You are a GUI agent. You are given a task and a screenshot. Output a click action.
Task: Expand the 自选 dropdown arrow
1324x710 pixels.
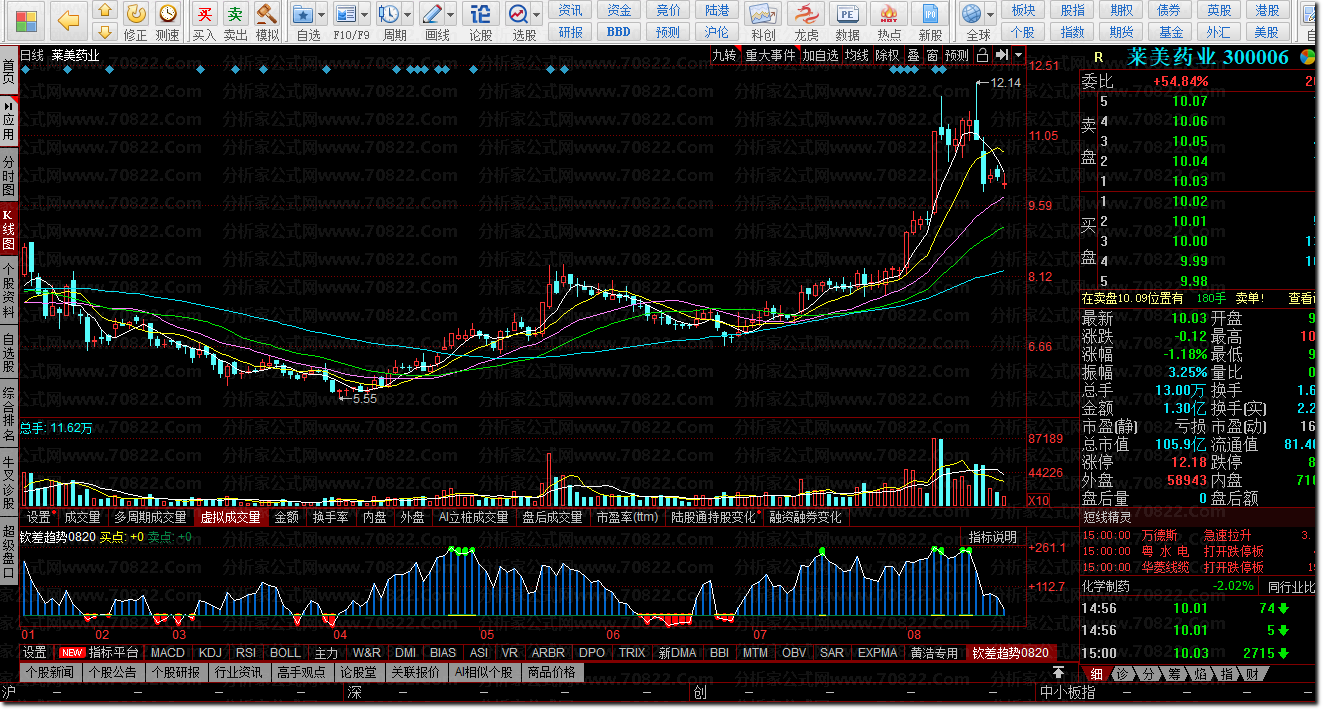pyautogui.click(x=323, y=15)
